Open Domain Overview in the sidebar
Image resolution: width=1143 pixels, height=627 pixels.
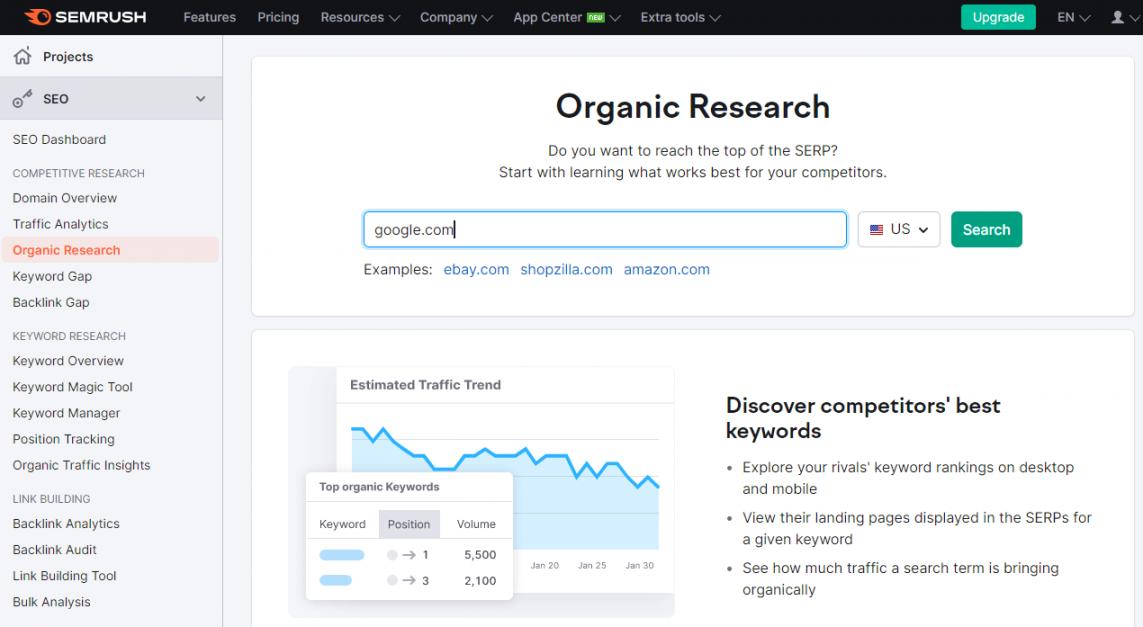click(x=64, y=198)
